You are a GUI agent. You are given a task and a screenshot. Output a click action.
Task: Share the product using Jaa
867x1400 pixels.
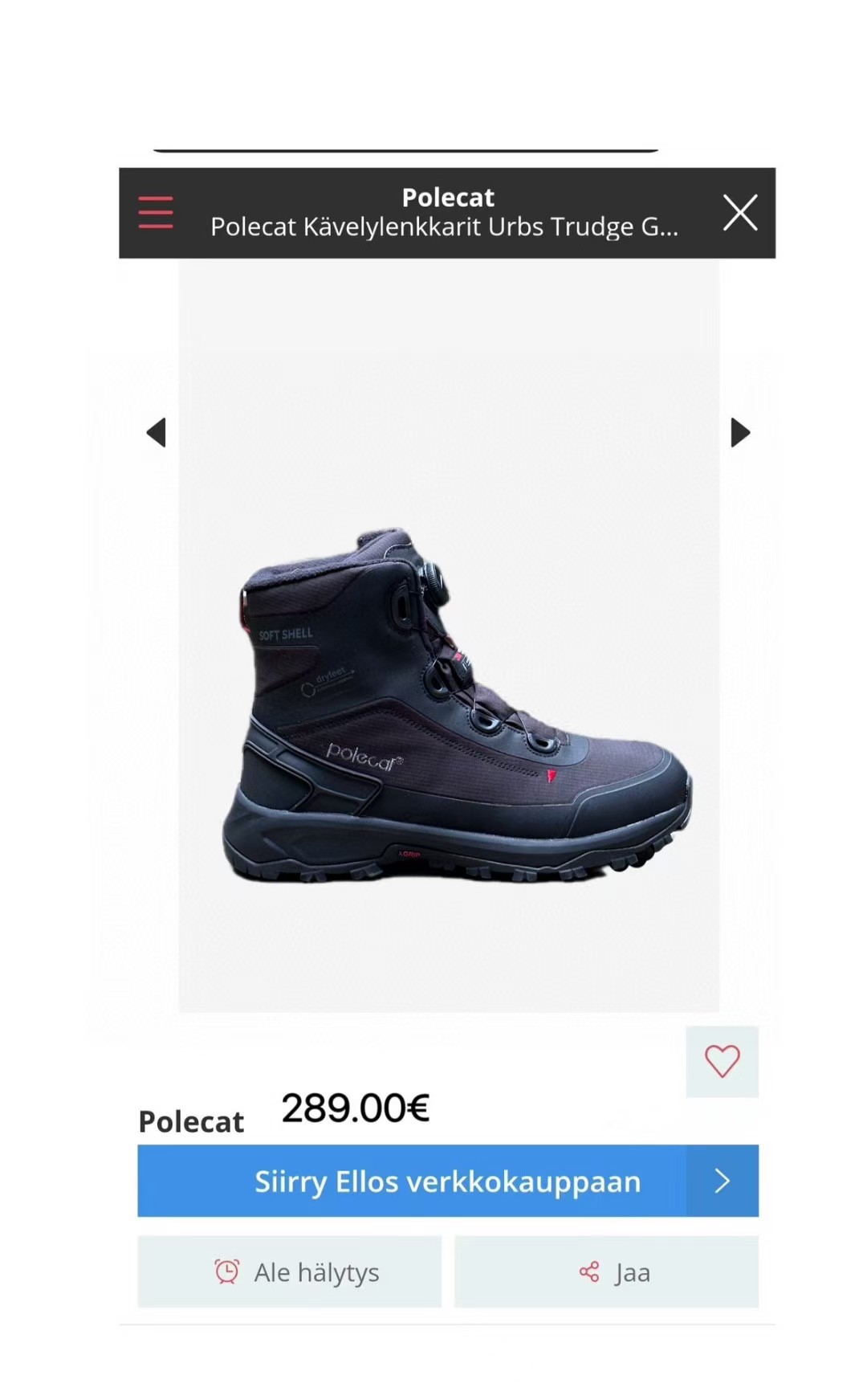pos(606,1271)
